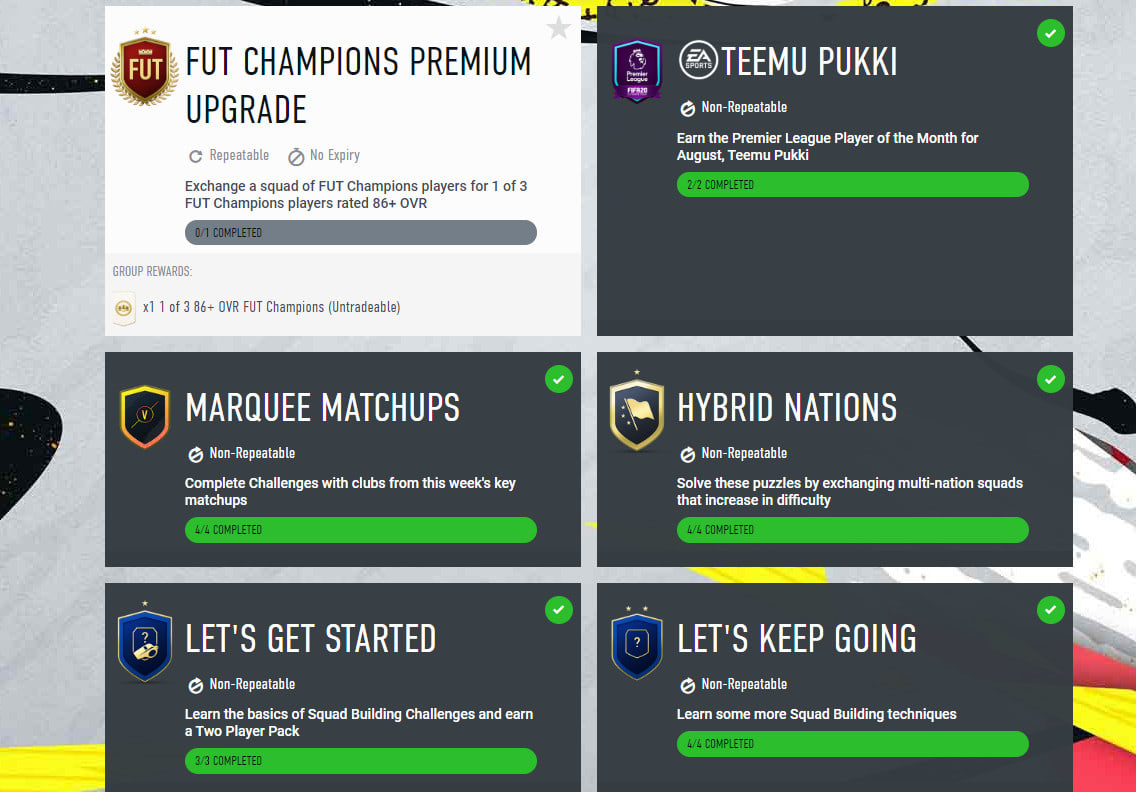This screenshot has height=792, width=1136.
Task: Click the No Expiry timer icon
Action: [296, 157]
